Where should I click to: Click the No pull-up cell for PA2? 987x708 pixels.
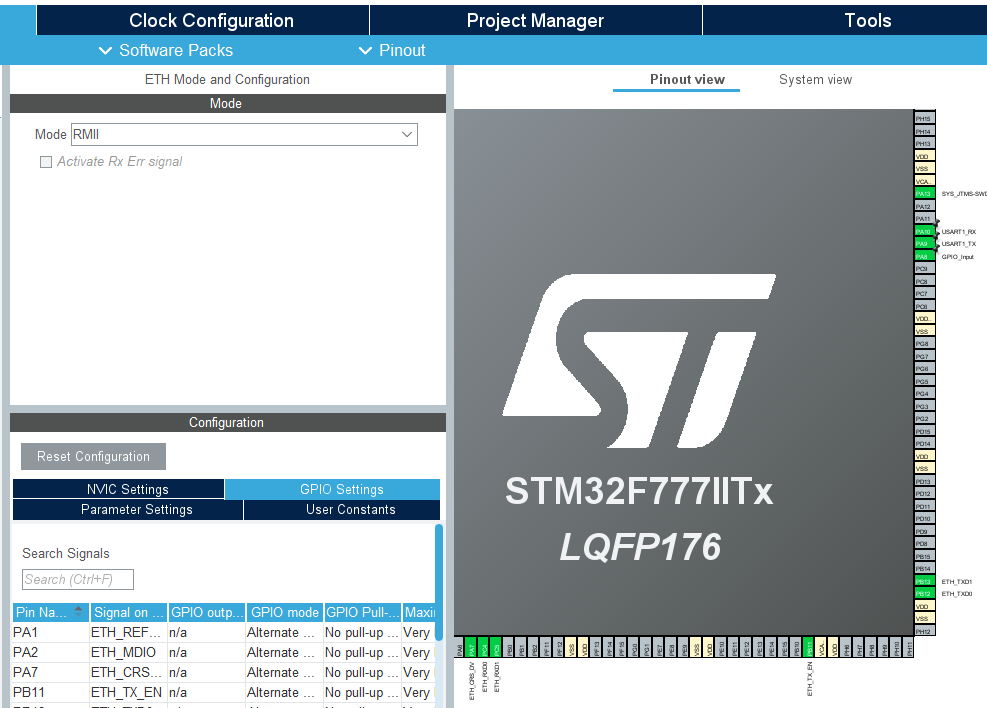[x=363, y=652]
